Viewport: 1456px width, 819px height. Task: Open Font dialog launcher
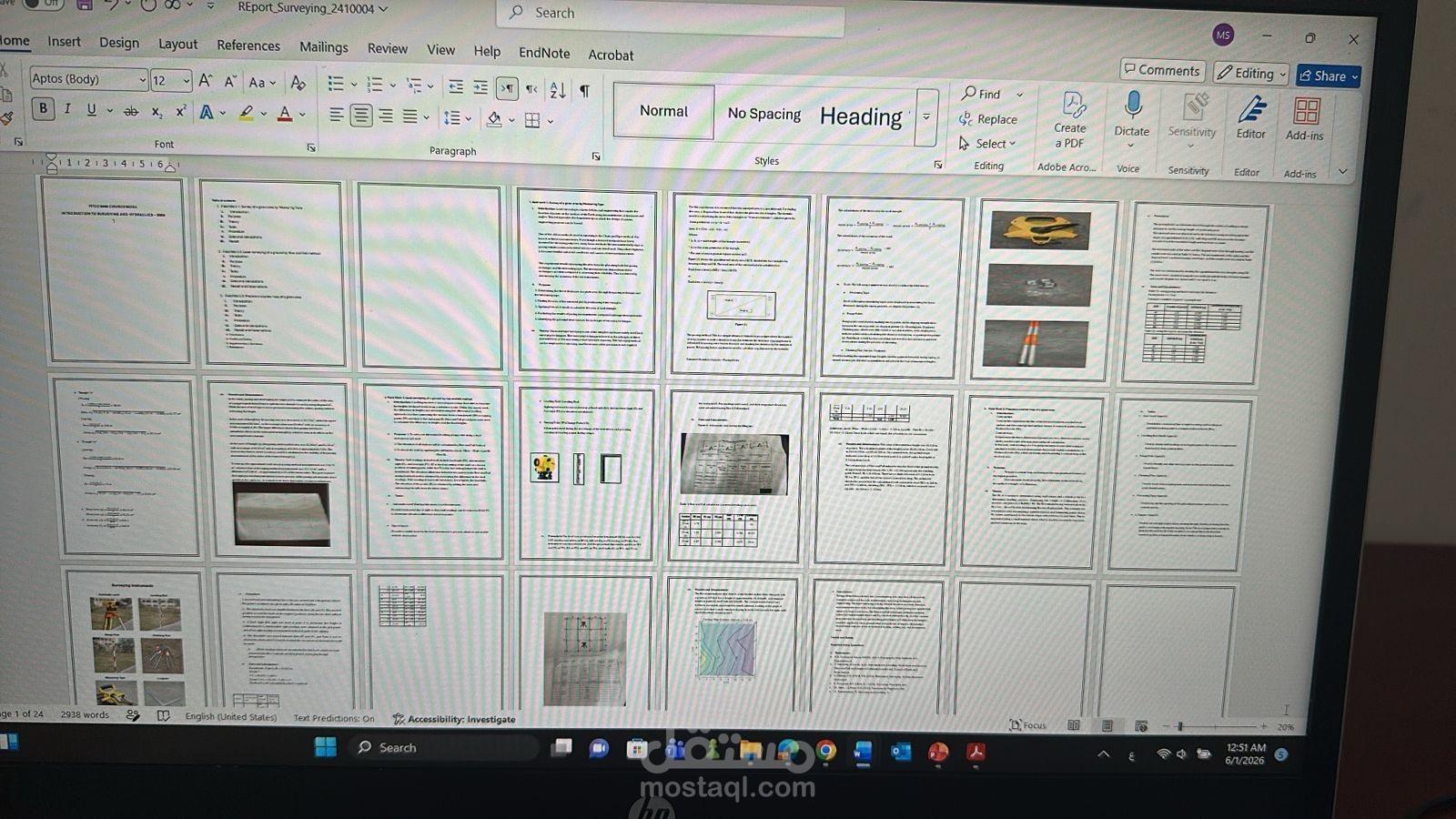pos(311,147)
